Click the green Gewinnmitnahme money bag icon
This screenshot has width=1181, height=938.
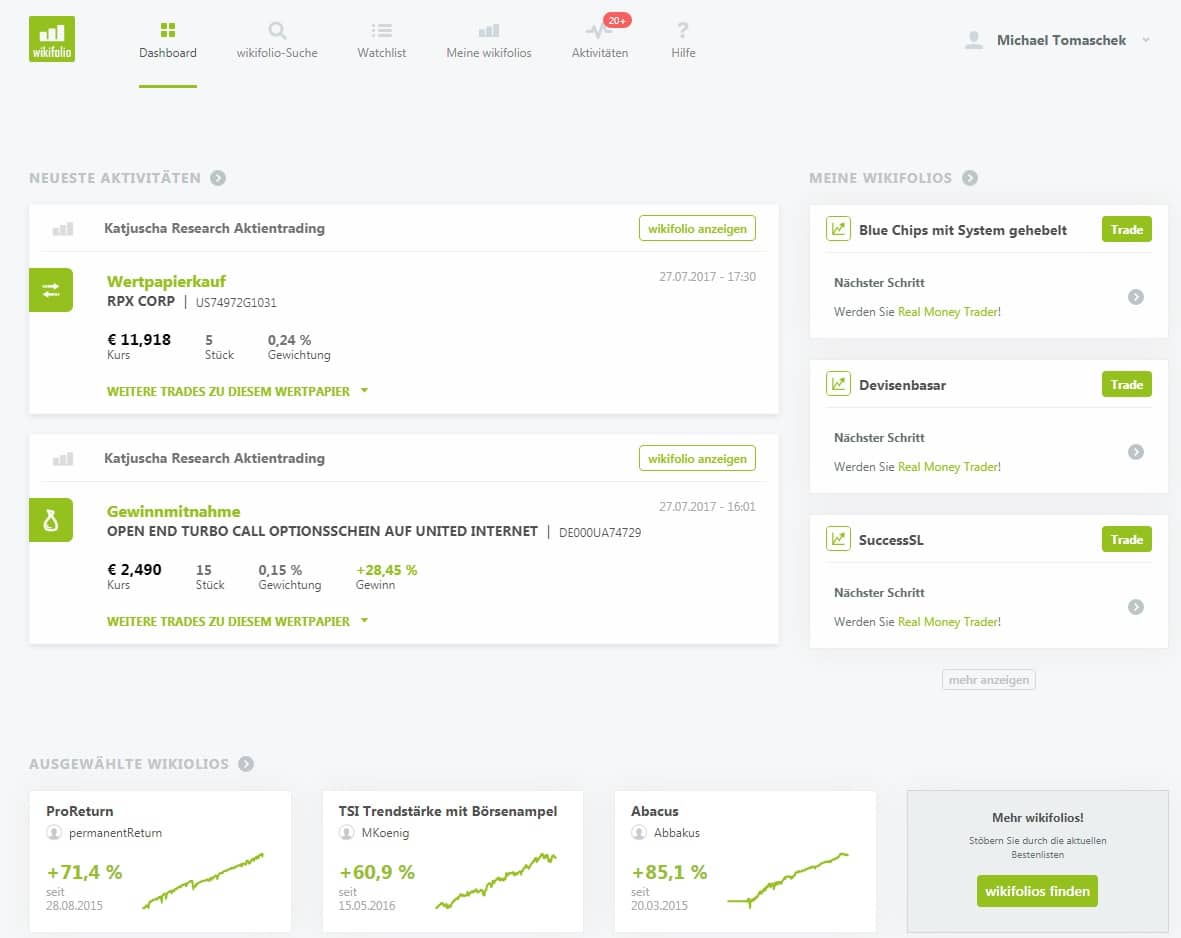[51, 520]
